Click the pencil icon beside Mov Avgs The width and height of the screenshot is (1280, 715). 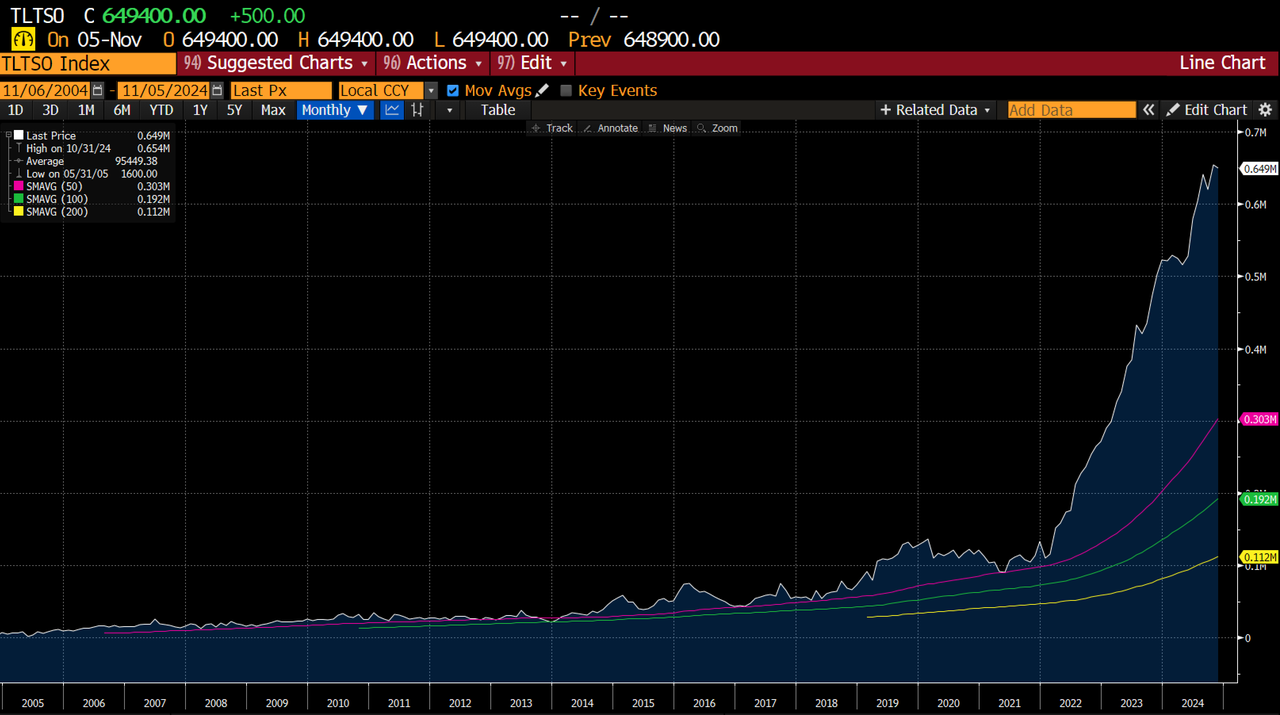click(542, 90)
